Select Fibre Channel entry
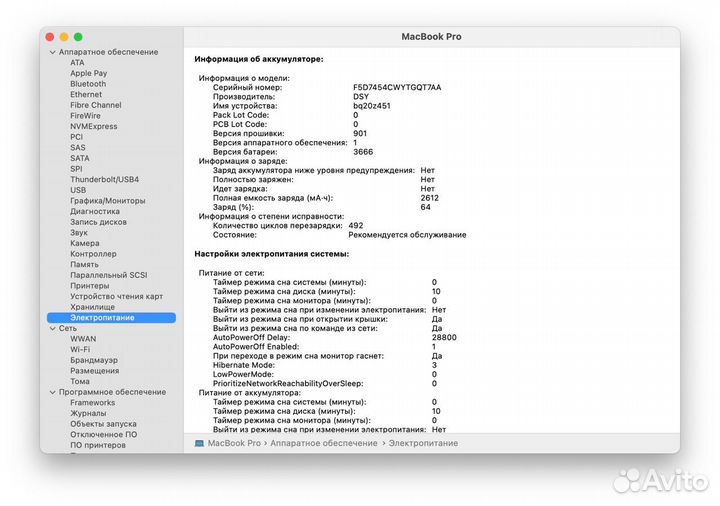This screenshot has width=720, height=506. click(x=96, y=105)
